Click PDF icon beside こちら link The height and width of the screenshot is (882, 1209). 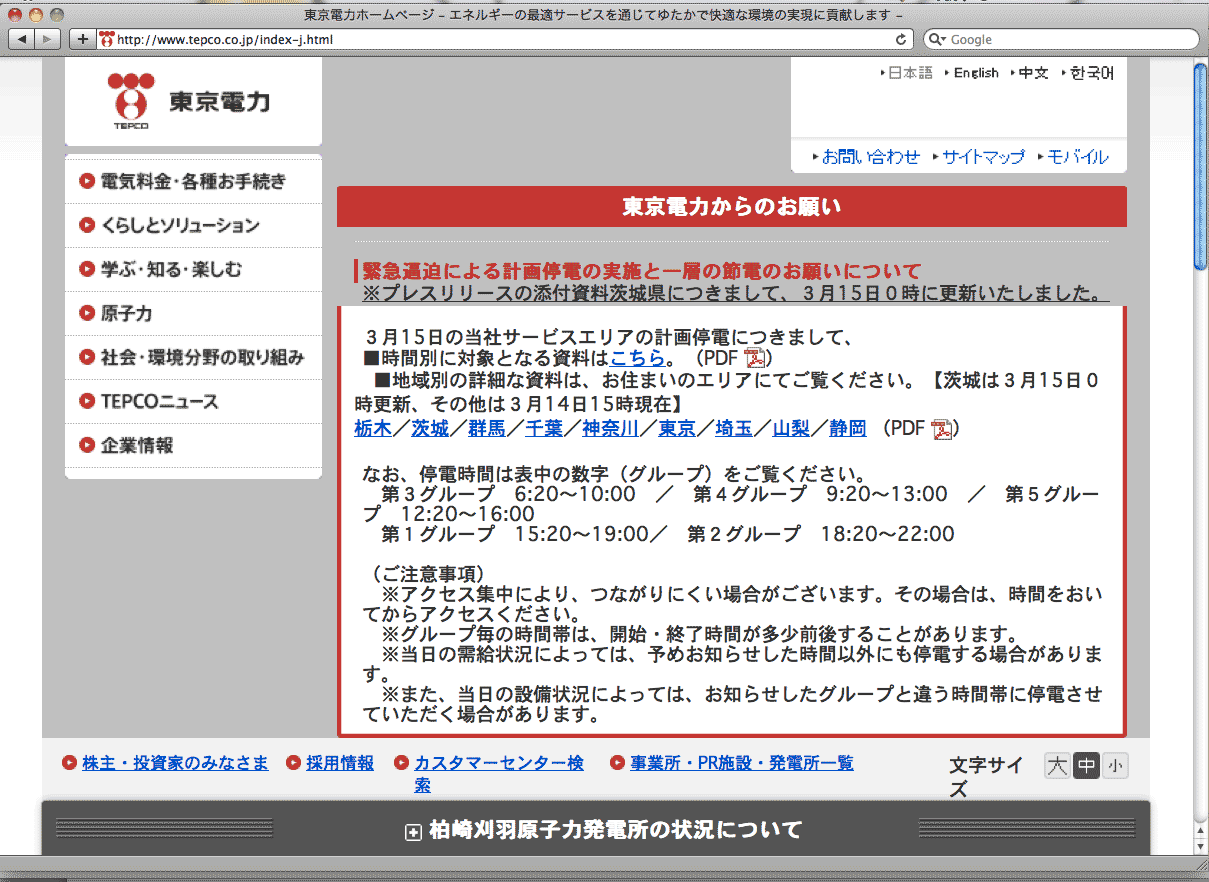(754, 358)
